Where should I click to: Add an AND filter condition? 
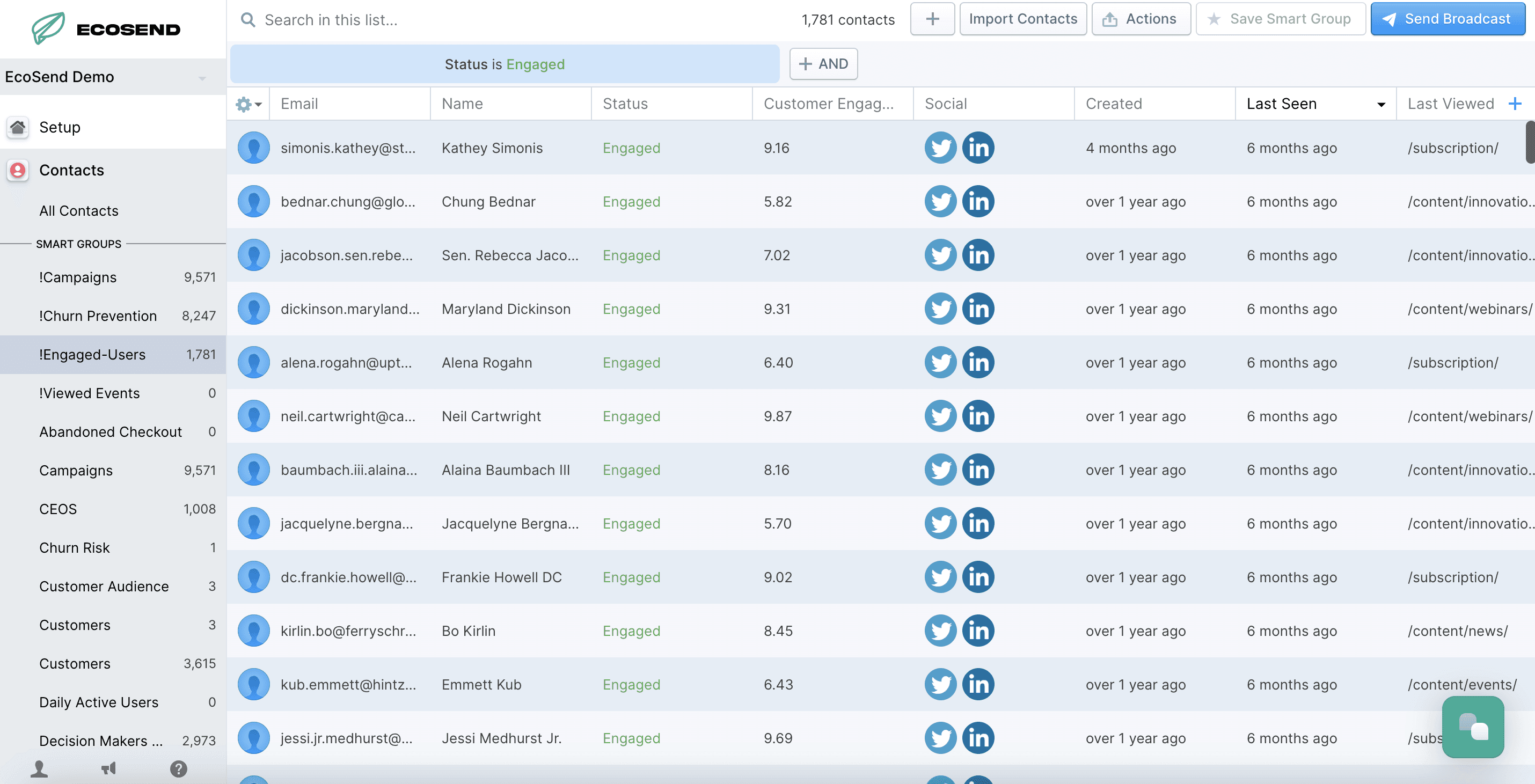823,64
